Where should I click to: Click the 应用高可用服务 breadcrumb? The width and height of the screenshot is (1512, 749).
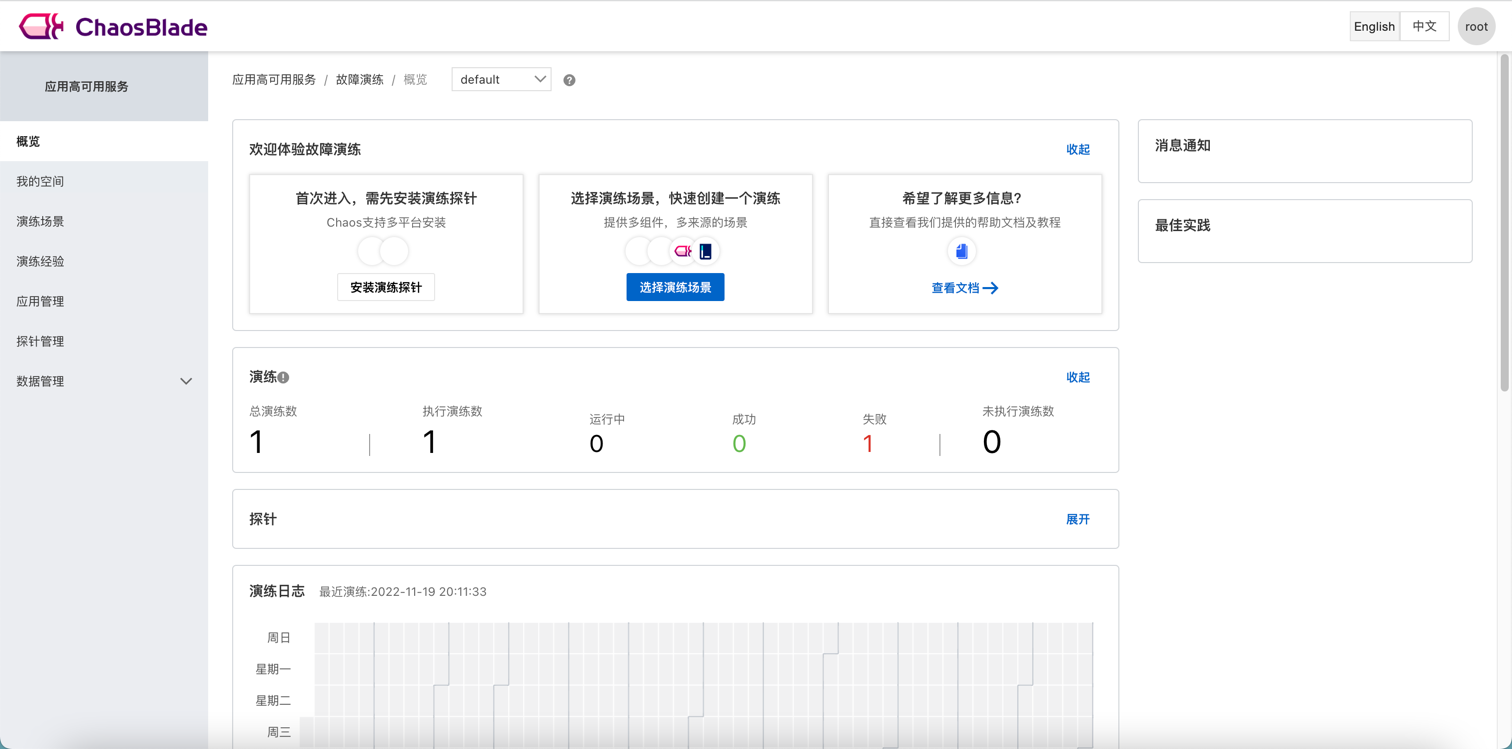(x=274, y=80)
